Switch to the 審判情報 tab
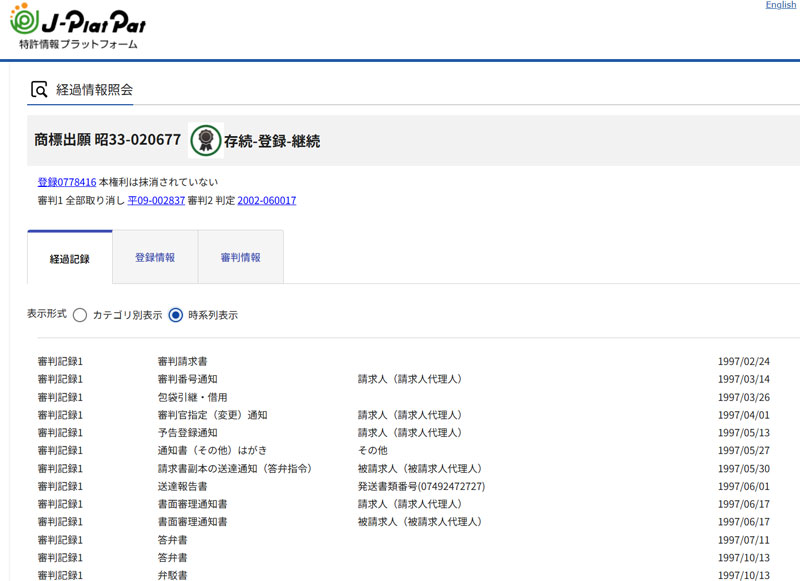This screenshot has height=581, width=800. coord(240,258)
